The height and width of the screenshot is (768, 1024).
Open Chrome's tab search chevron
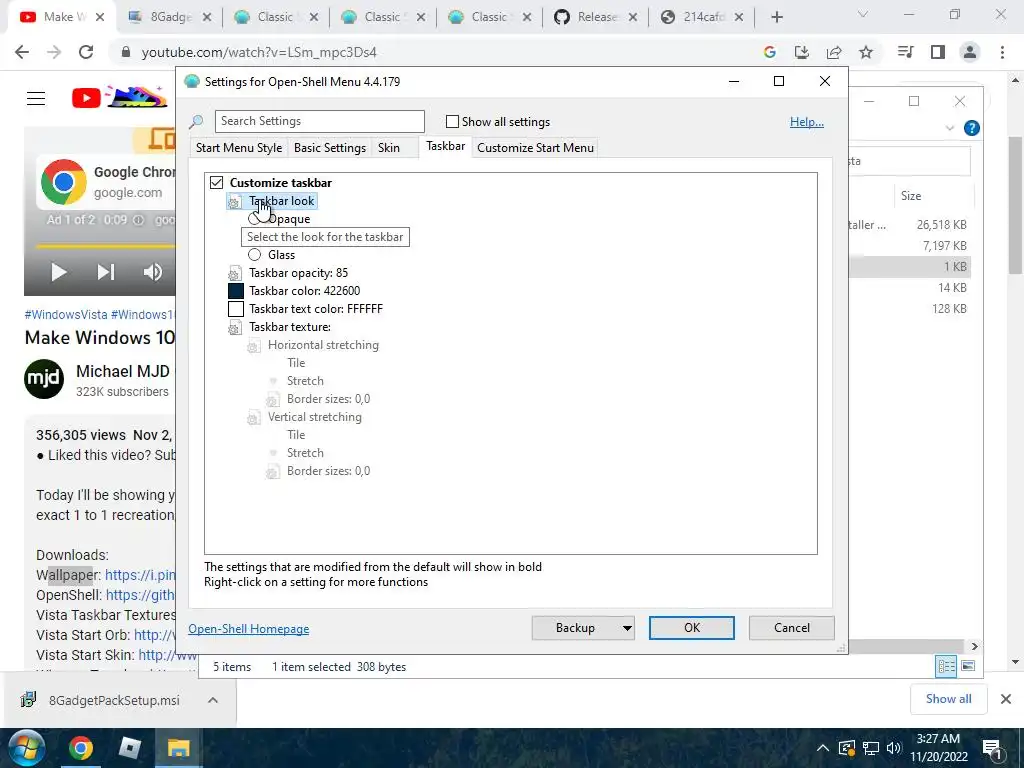(x=863, y=14)
